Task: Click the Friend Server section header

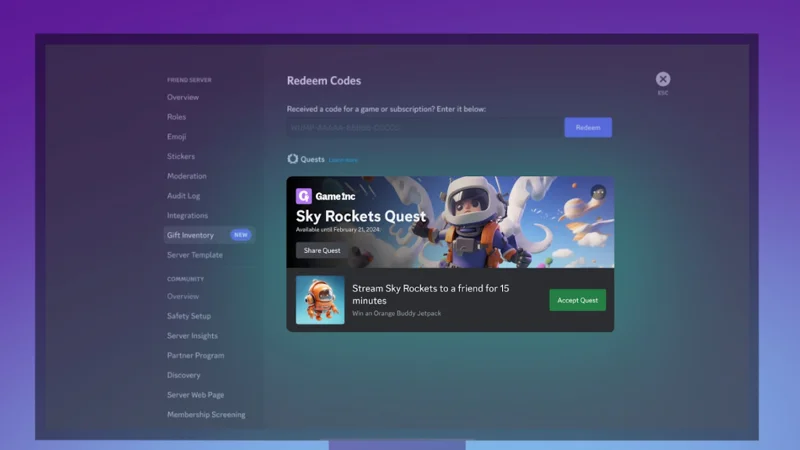Action: (x=189, y=80)
